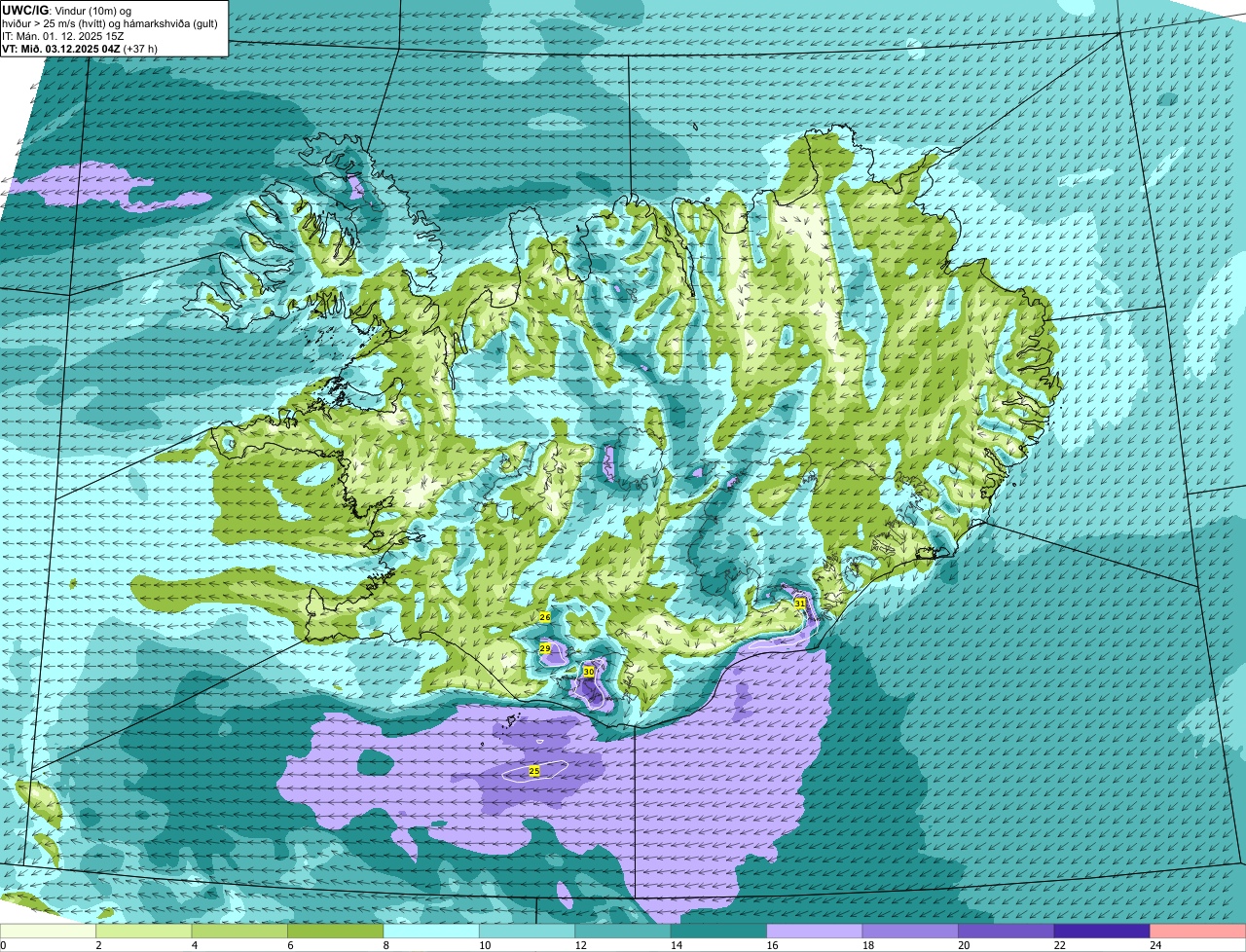Click the medium purple 18–20 m/s legend swatch
Screen dimensions: 1246x952
click(910, 931)
